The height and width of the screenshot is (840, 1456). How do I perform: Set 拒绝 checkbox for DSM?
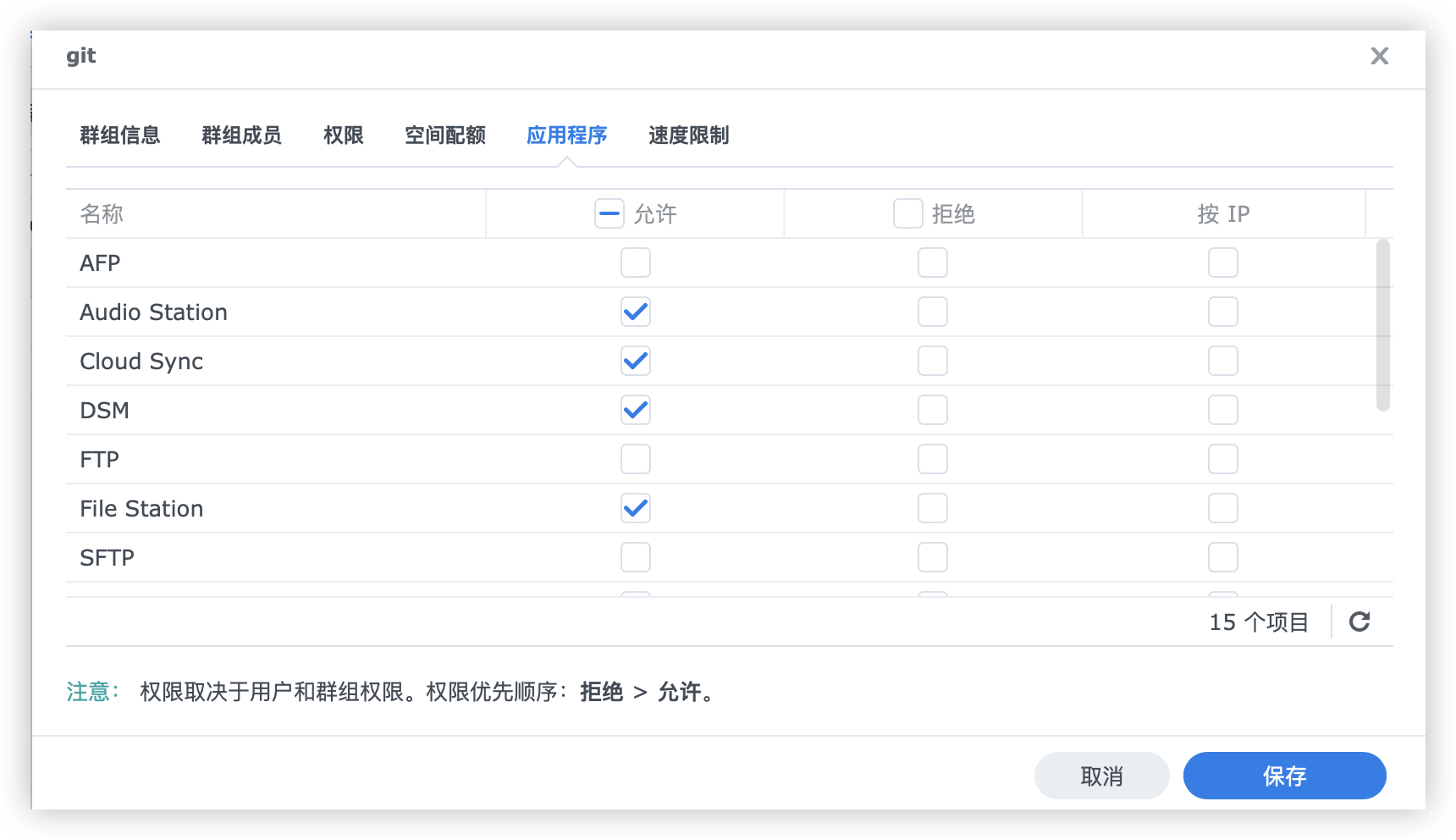click(932, 410)
